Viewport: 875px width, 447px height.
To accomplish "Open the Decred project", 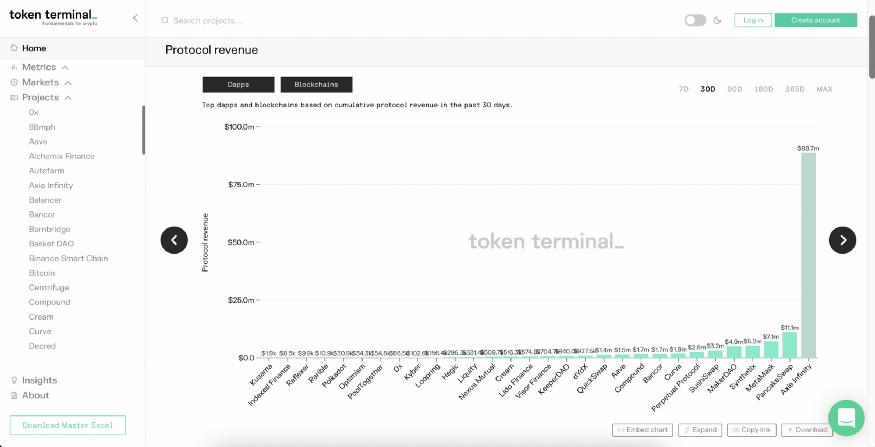I will coord(42,346).
